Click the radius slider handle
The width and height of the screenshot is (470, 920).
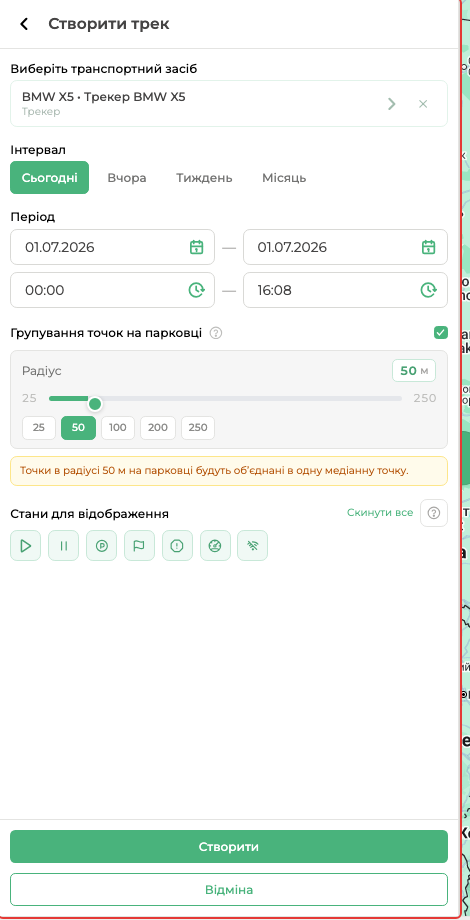[94, 404]
